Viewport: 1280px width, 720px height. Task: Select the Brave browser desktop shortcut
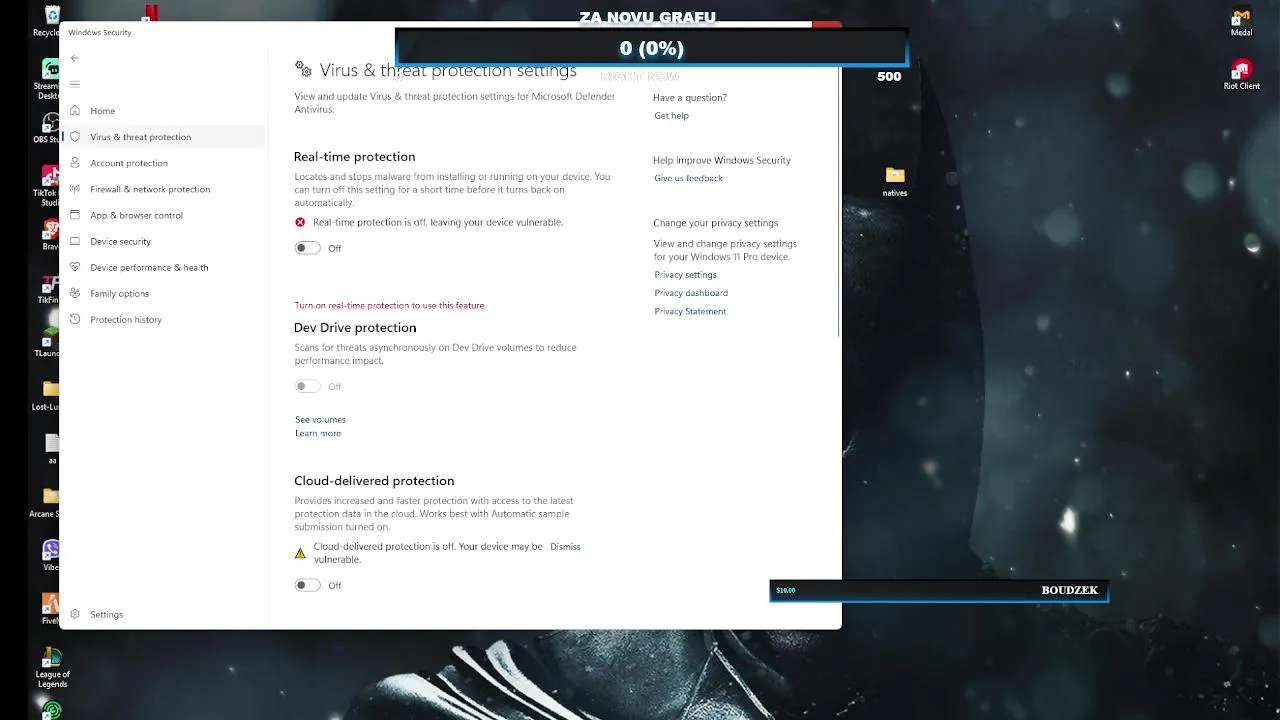[50, 235]
